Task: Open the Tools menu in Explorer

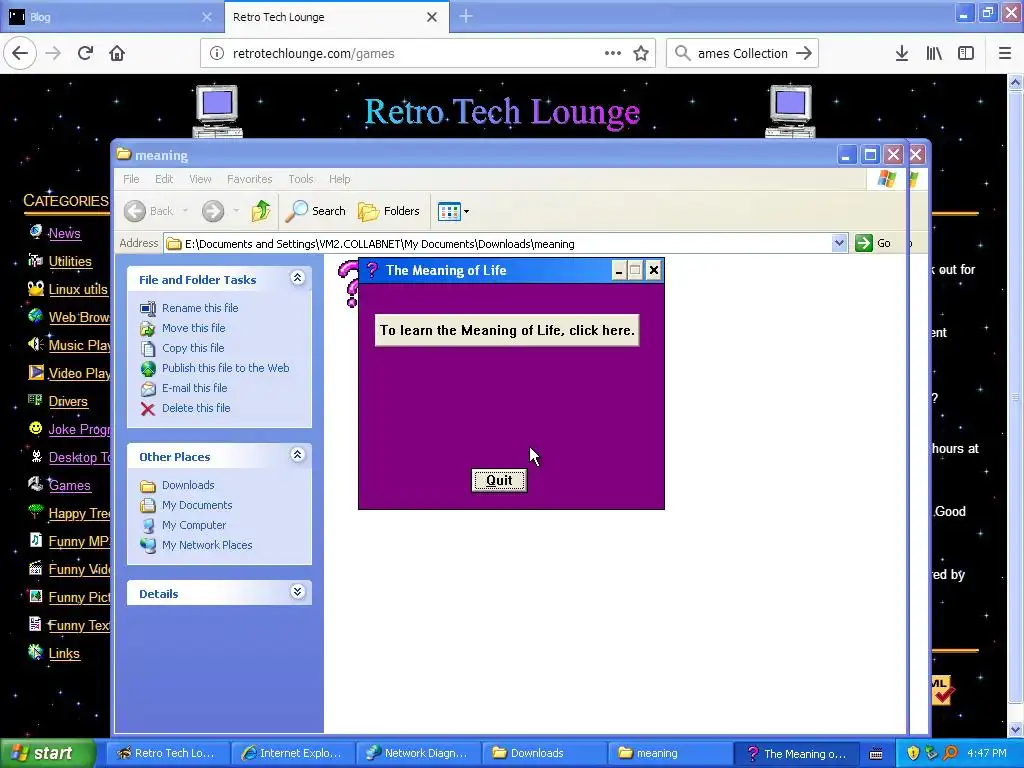Action: pyautogui.click(x=301, y=179)
